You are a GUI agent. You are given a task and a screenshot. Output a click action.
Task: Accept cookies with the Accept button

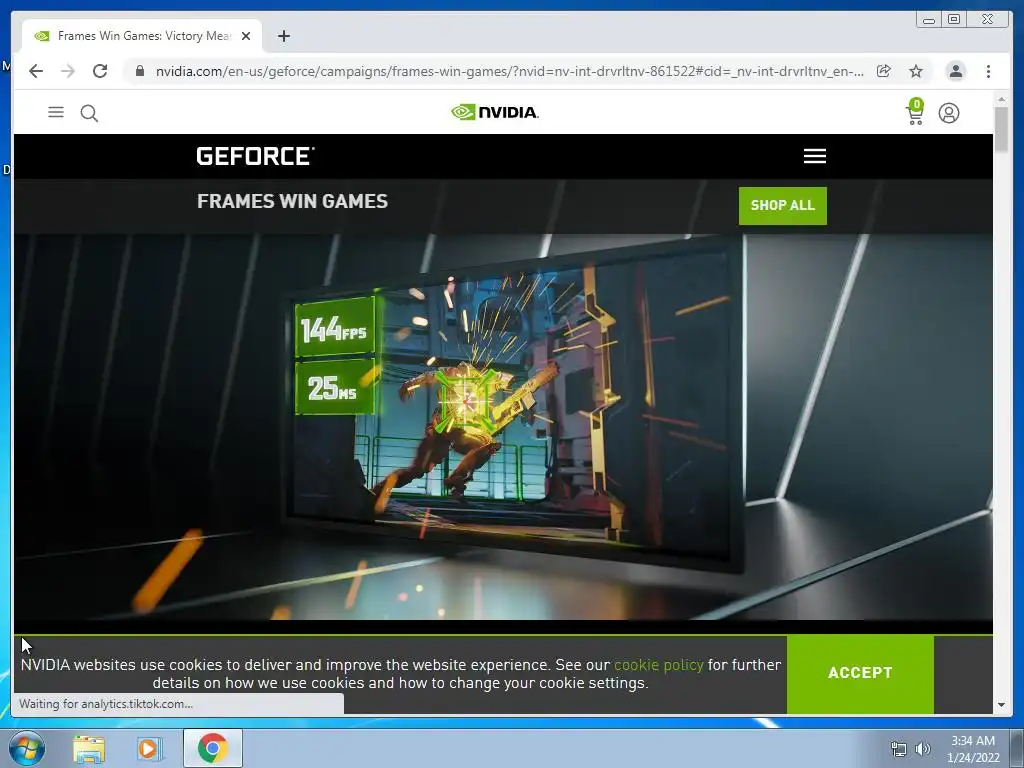[x=860, y=673]
